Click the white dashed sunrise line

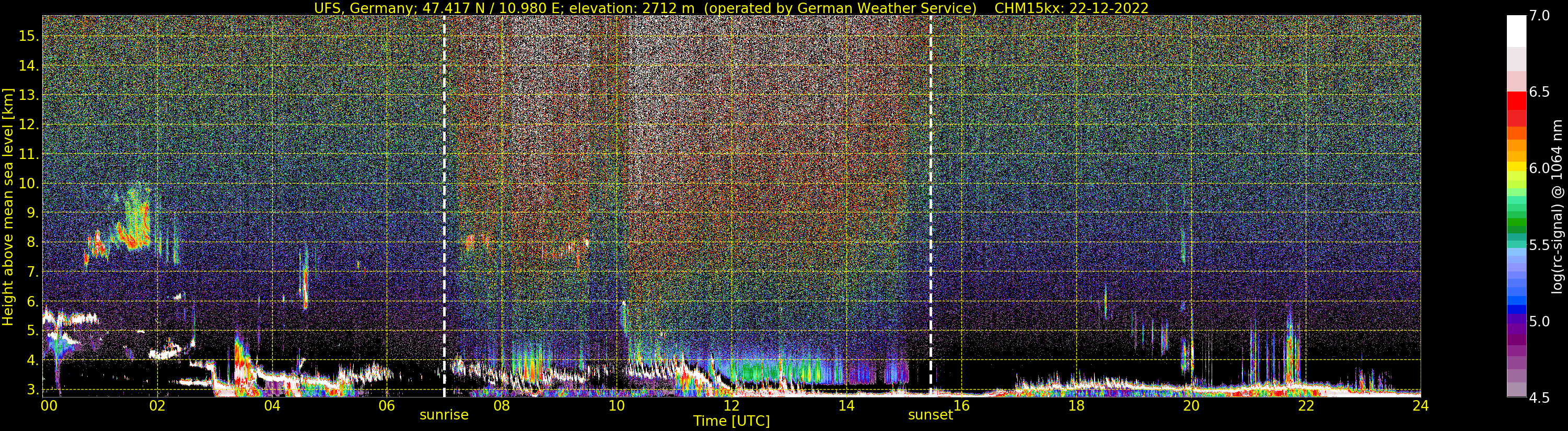pos(444,206)
